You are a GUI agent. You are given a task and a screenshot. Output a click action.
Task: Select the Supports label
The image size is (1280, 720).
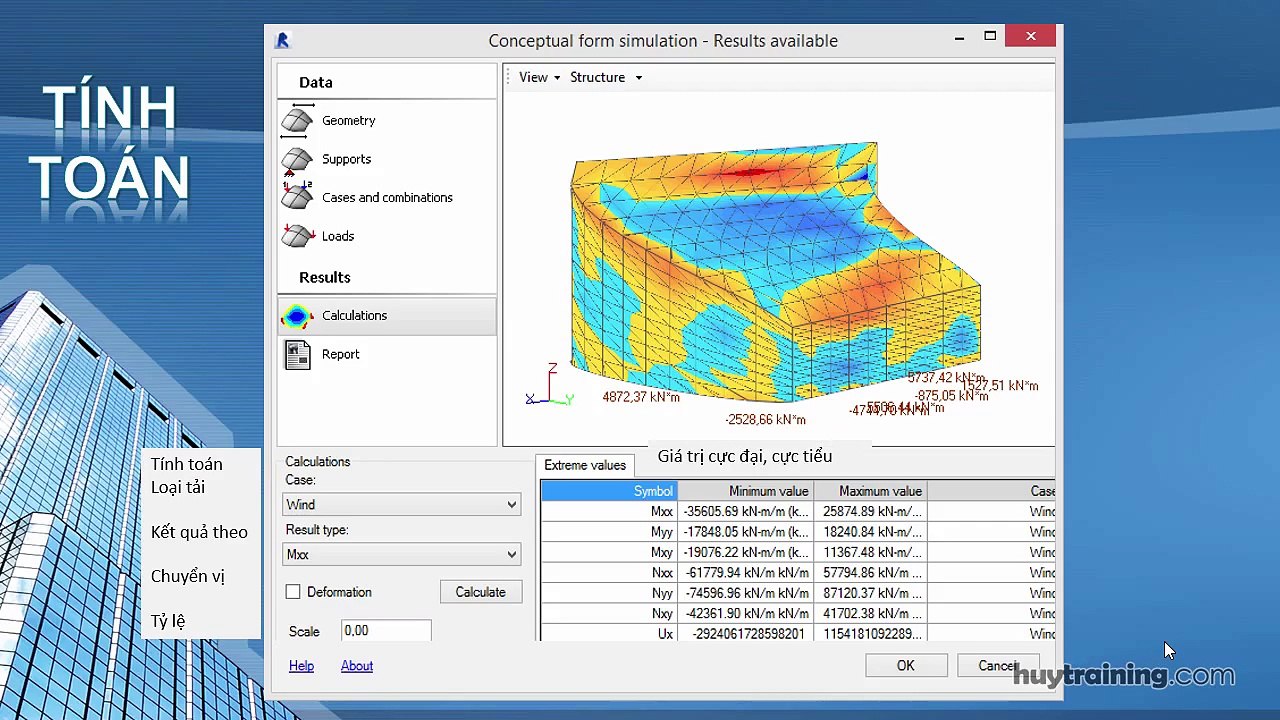pyautogui.click(x=346, y=159)
